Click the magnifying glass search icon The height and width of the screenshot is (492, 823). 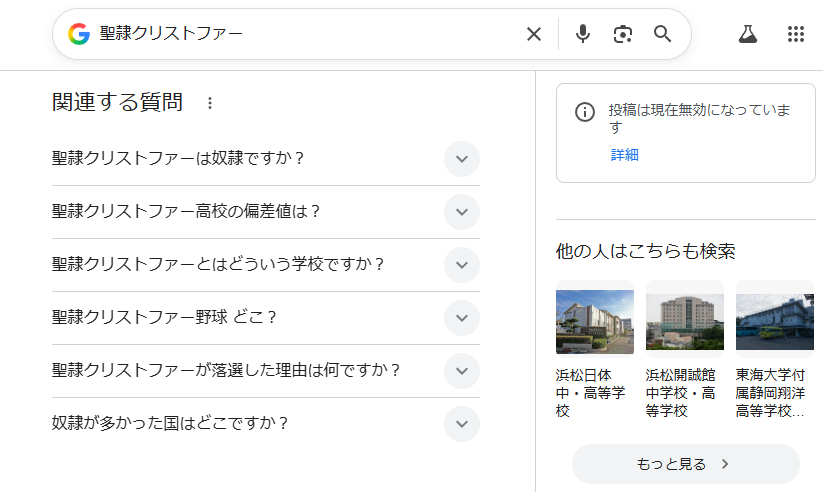pyautogui.click(x=663, y=34)
